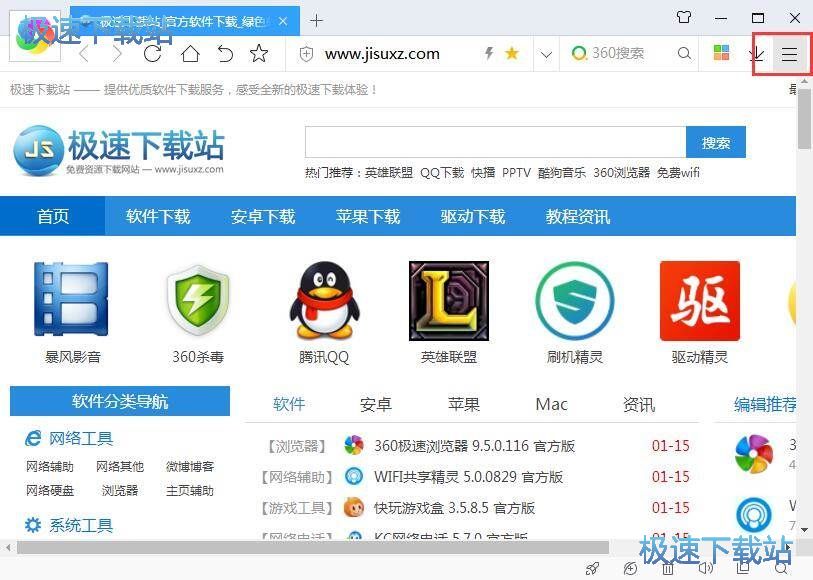Click the lightning speed mode icon

coord(488,53)
